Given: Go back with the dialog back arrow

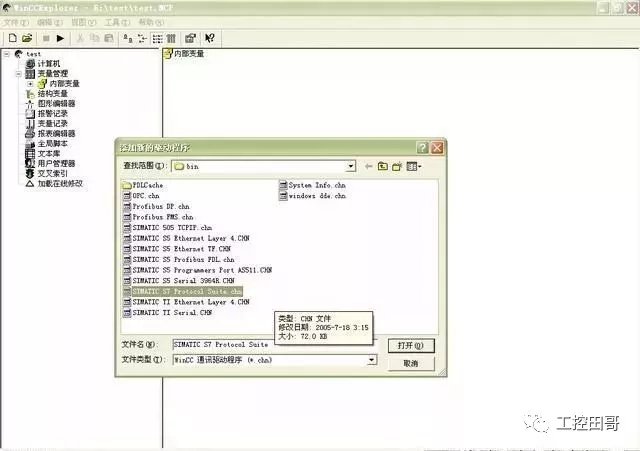Looking at the screenshot, I should (x=369, y=167).
